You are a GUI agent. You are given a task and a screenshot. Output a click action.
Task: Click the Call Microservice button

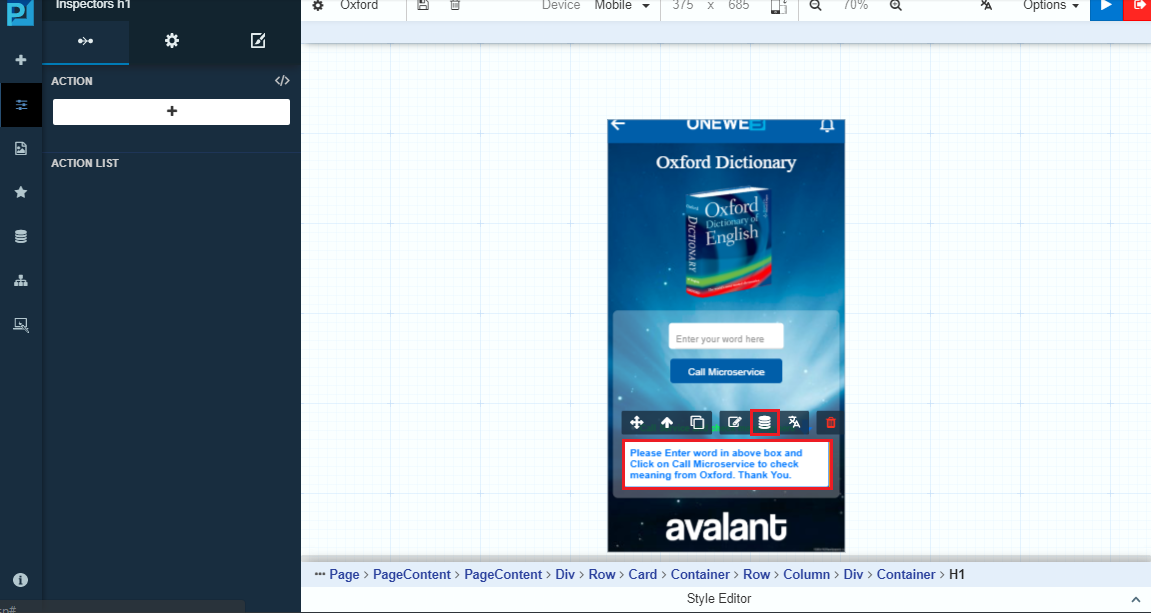click(726, 371)
